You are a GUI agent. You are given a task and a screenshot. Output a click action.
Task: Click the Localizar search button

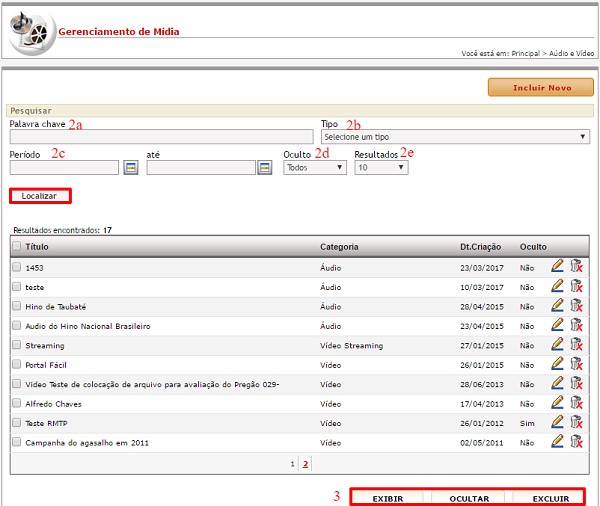[40, 196]
